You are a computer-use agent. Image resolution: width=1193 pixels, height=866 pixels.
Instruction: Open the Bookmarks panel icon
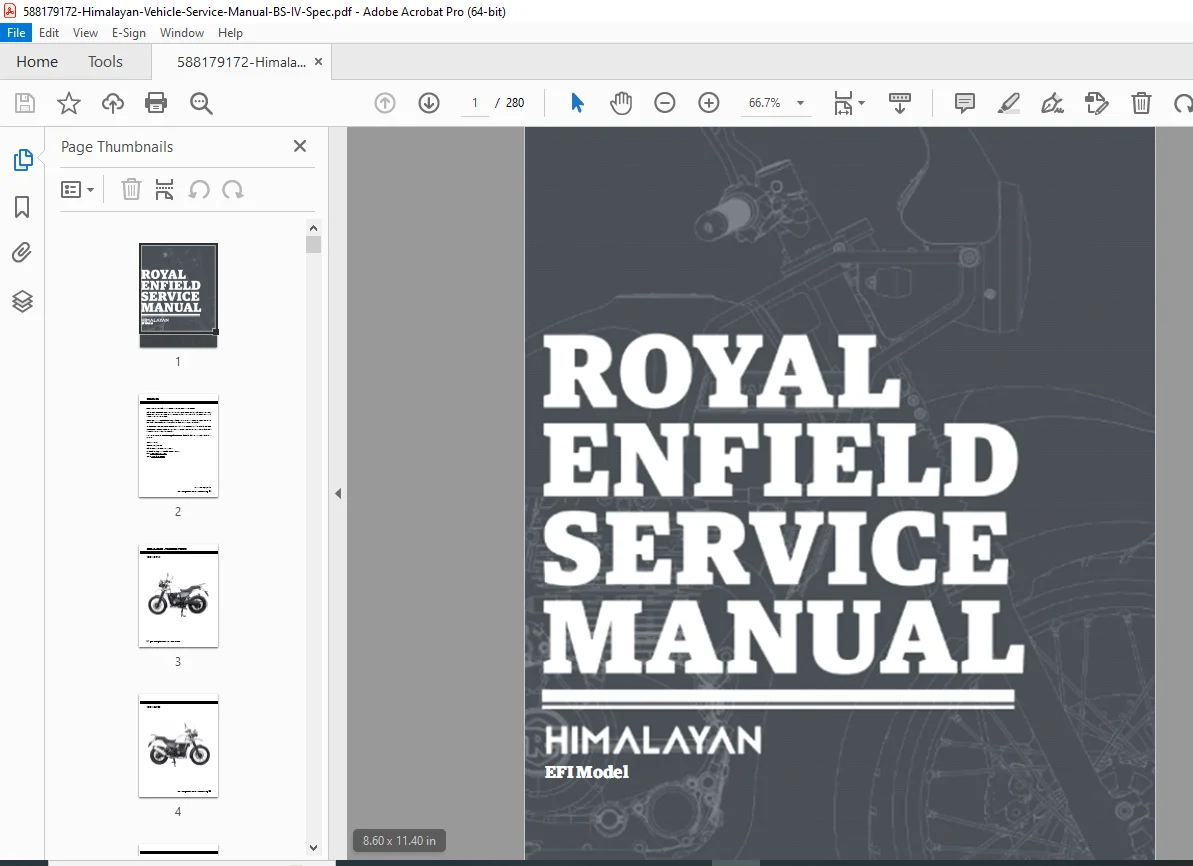tap(22, 207)
